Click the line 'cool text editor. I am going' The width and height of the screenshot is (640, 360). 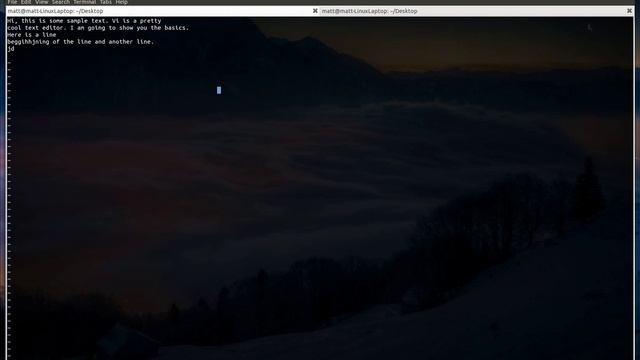(98, 28)
